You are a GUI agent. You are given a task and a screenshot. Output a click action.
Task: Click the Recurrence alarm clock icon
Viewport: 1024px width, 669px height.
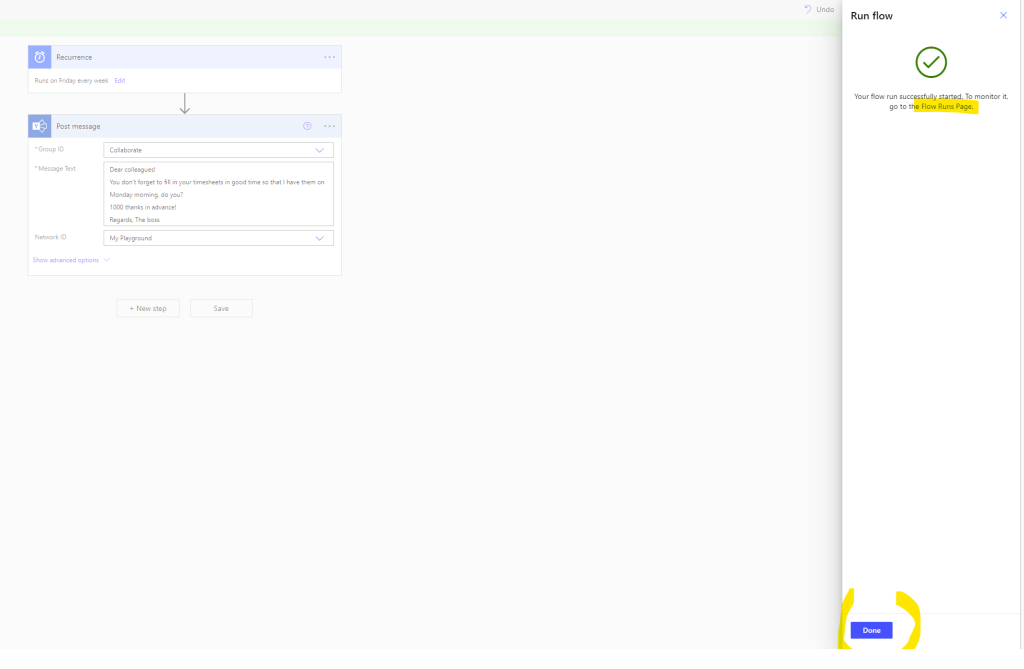click(40, 57)
